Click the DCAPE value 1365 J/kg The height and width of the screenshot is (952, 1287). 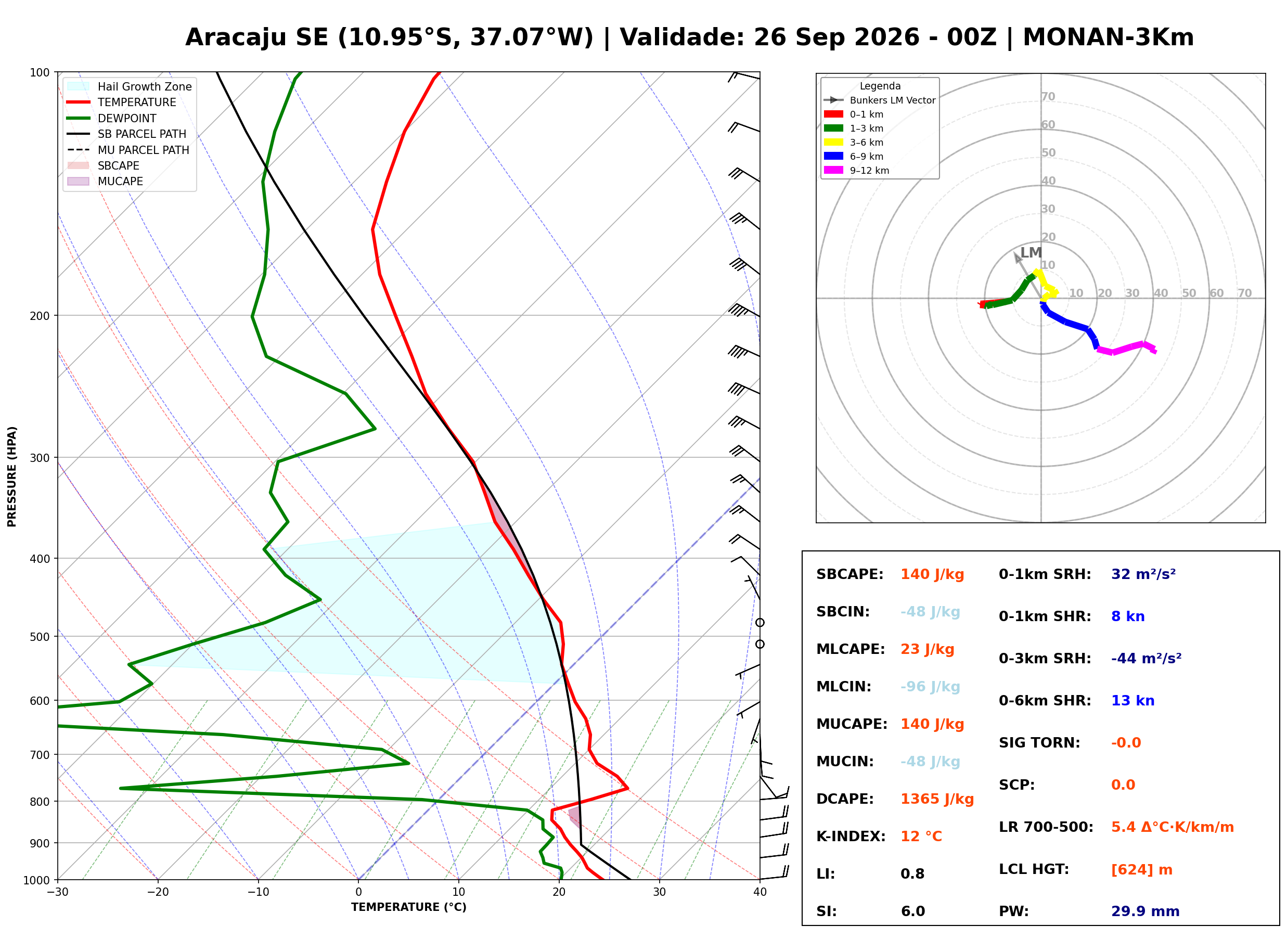point(937,799)
